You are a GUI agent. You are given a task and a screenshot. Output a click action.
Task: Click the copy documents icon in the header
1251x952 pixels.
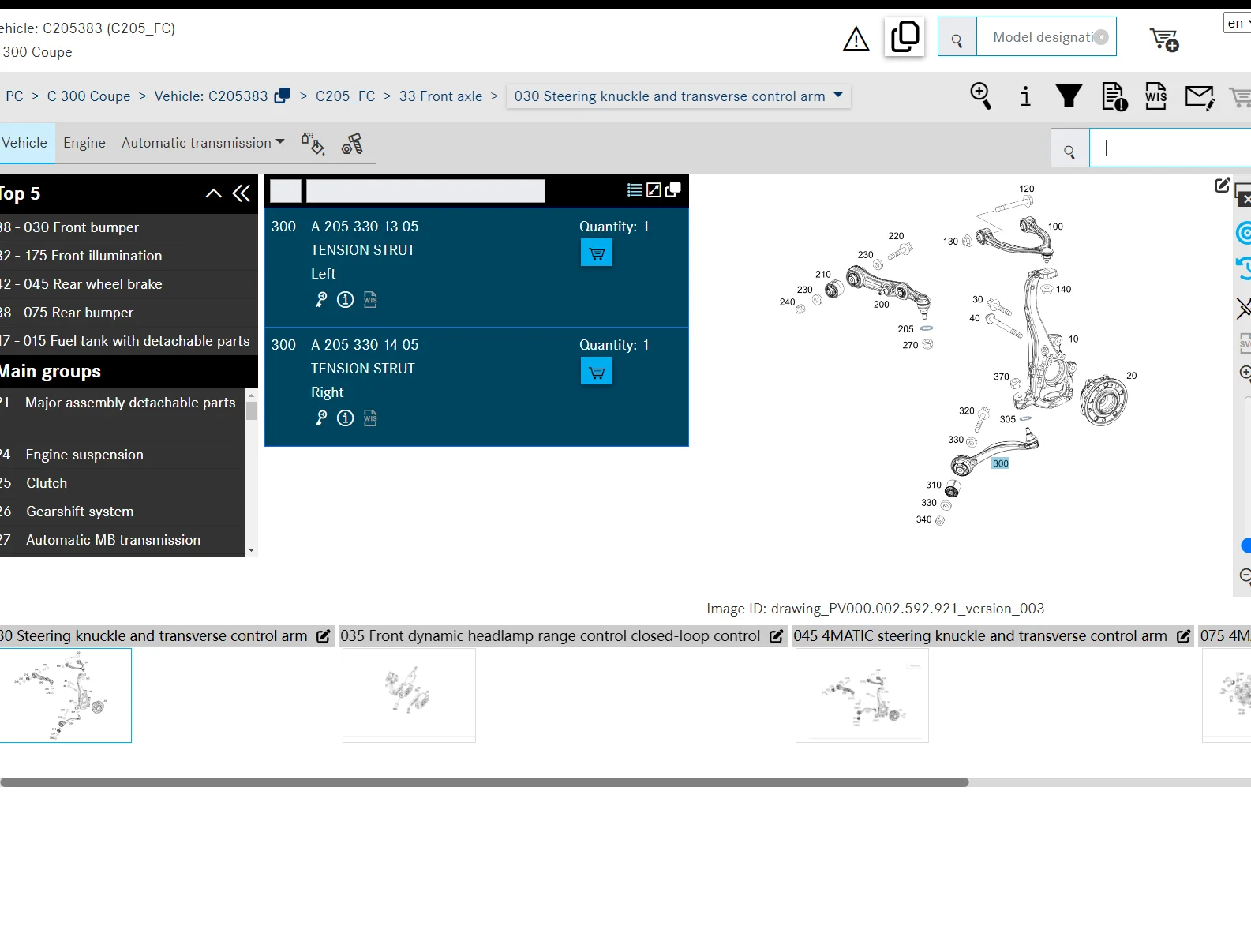[x=905, y=36]
